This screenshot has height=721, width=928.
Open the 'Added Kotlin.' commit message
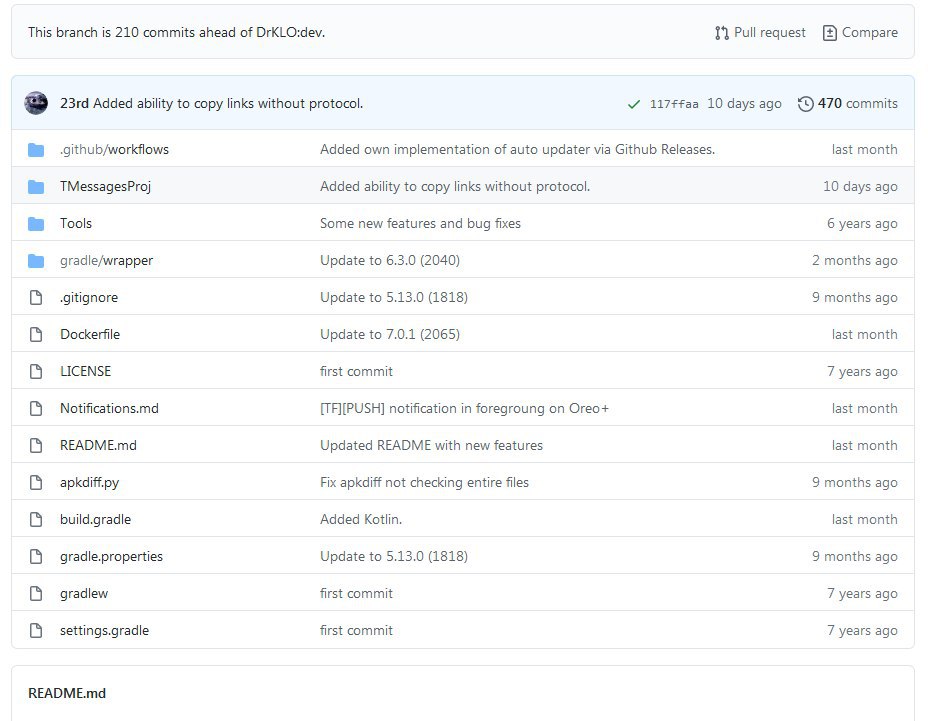361,520
